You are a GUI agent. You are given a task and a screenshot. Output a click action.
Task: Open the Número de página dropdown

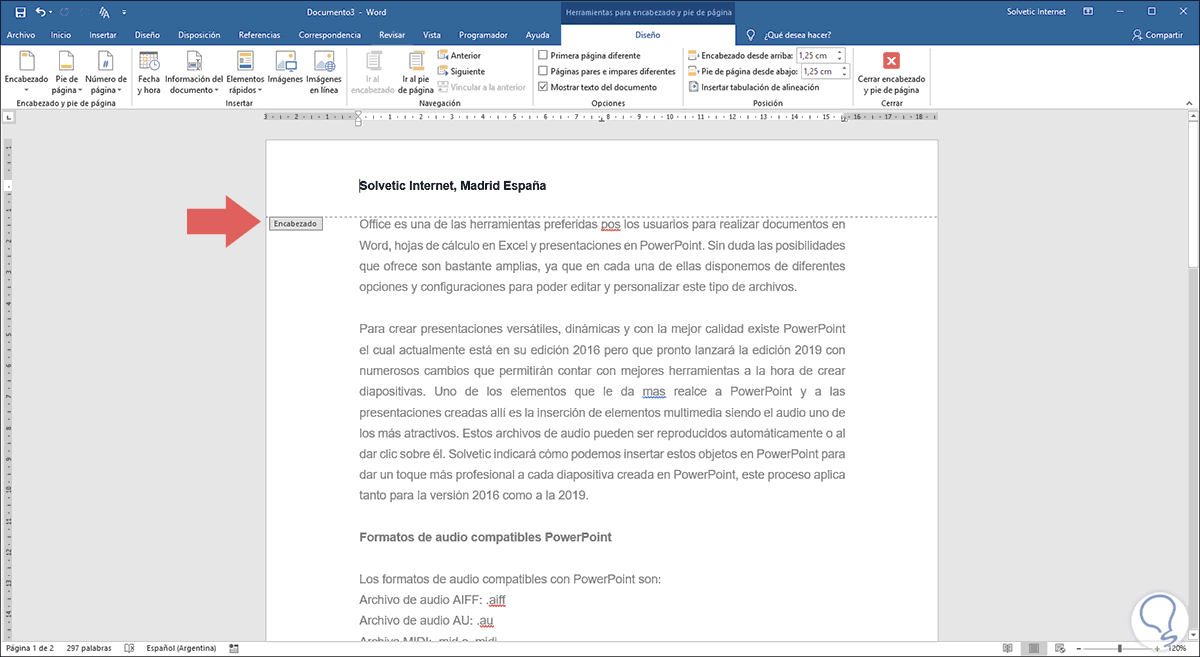106,72
